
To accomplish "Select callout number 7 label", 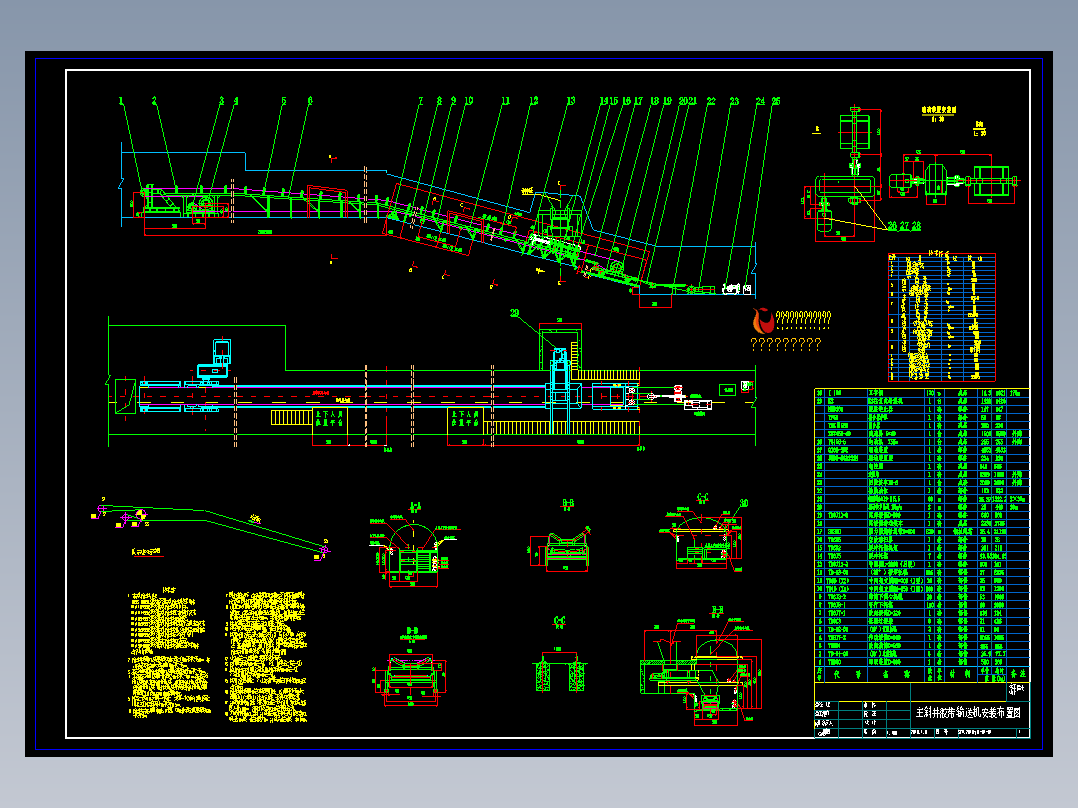I will point(421,101).
